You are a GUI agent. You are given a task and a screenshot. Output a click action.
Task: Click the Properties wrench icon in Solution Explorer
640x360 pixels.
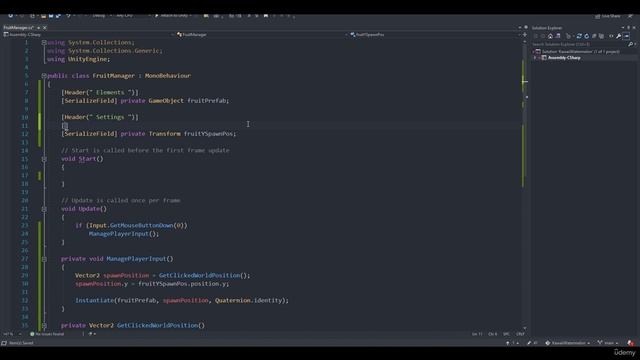(x=619, y=36)
